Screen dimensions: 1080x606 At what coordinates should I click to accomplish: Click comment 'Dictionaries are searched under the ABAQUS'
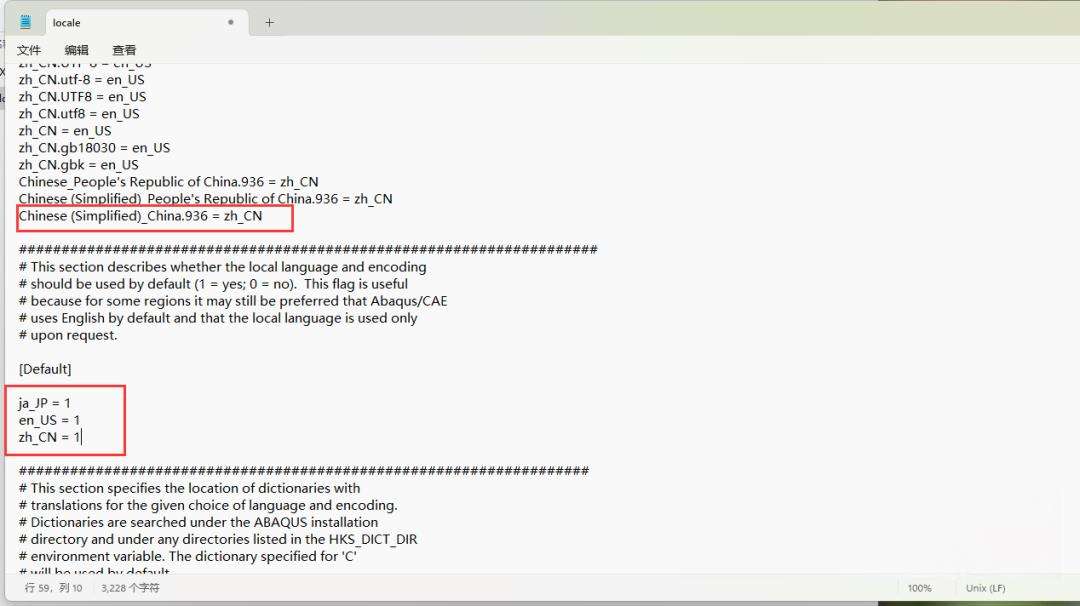point(198,523)
